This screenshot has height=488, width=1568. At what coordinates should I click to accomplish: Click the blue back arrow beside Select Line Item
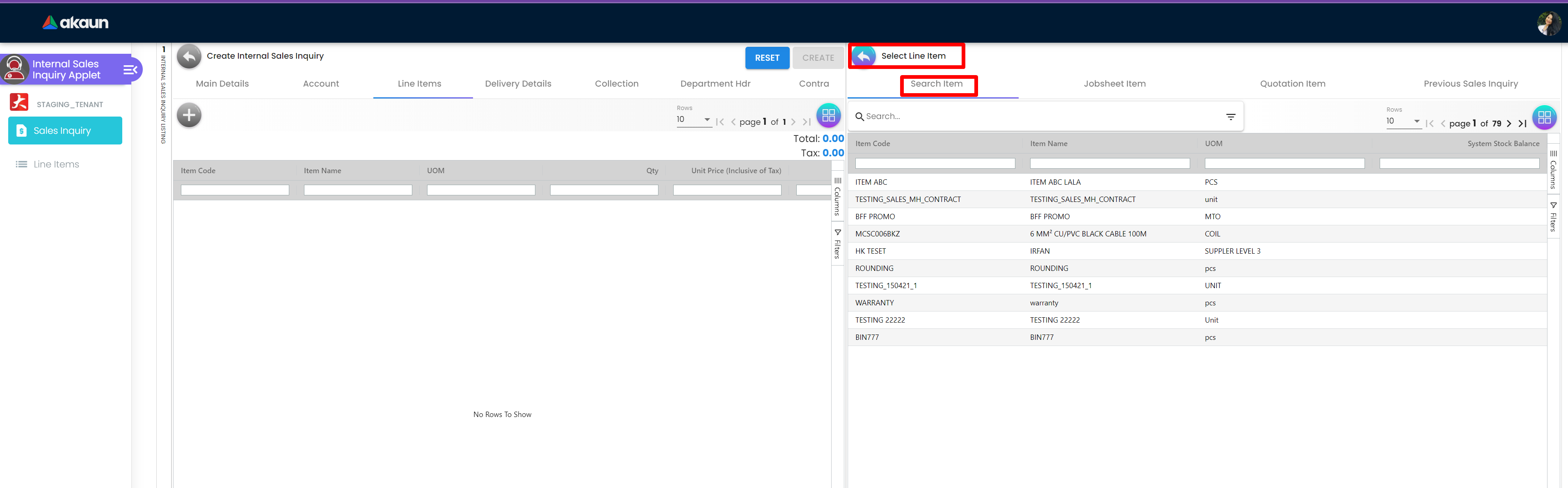(864, 57)
